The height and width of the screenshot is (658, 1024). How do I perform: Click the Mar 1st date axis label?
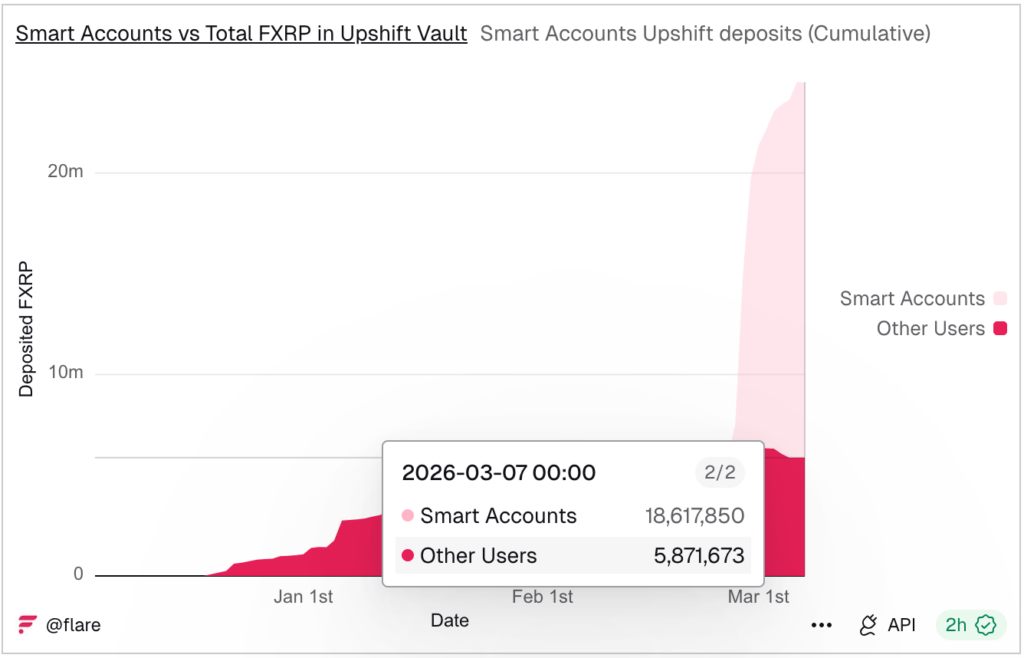coord(758,597)
